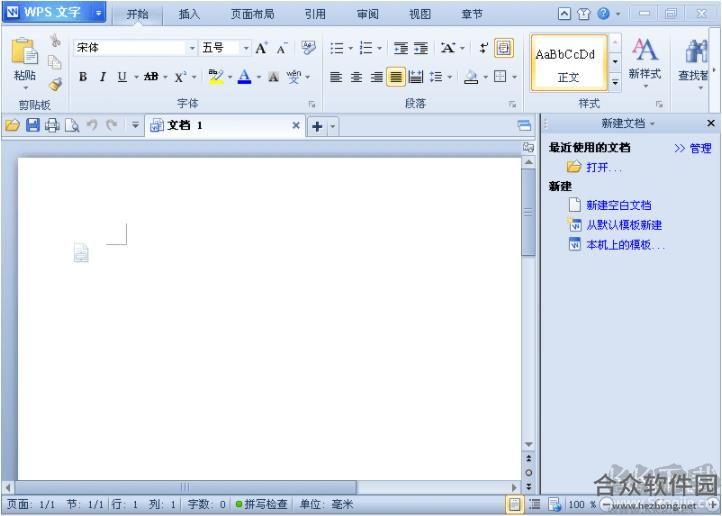
Task: Open the font color dropdown arrow
Action: tap(259, 77)
